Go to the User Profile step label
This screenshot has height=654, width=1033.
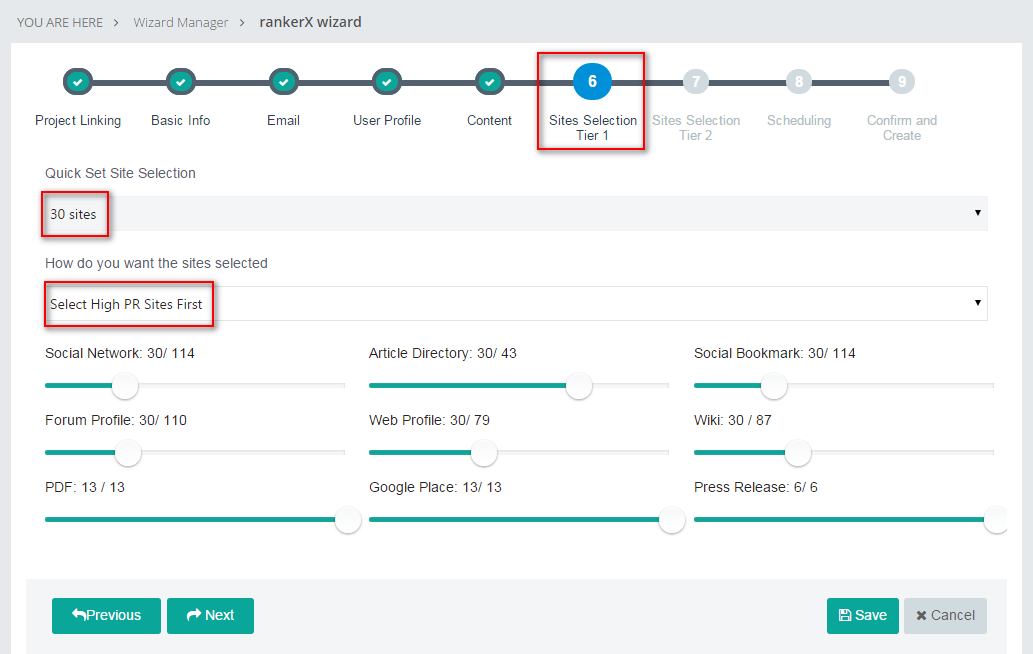coord(387,121)
